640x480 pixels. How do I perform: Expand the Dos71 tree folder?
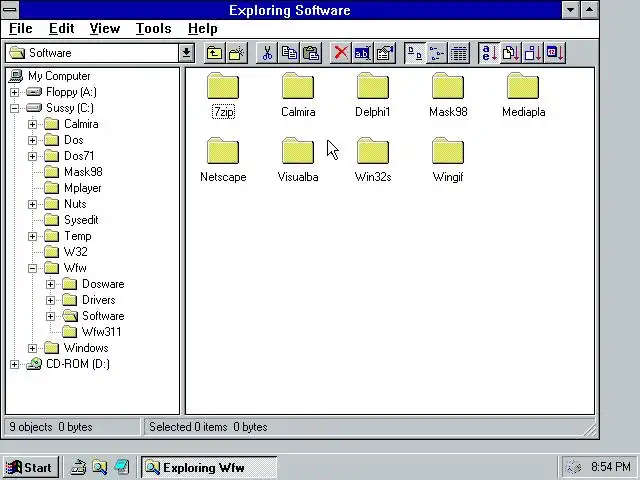click(32, 156)
